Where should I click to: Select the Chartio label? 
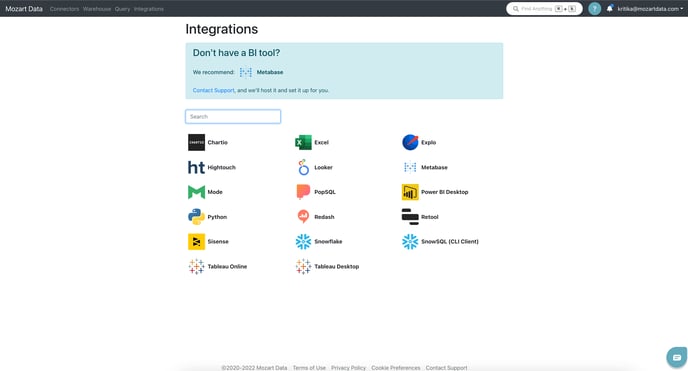click(x=218, y=143)
